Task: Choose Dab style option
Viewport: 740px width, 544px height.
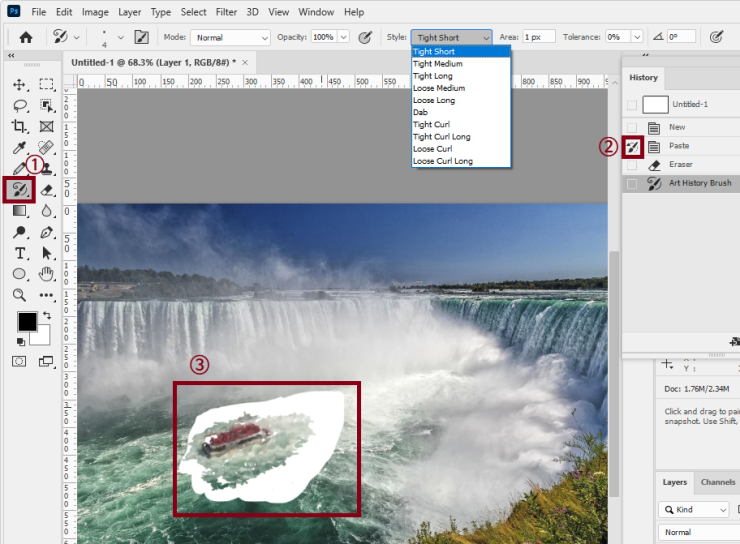Action: coord(461,112)
